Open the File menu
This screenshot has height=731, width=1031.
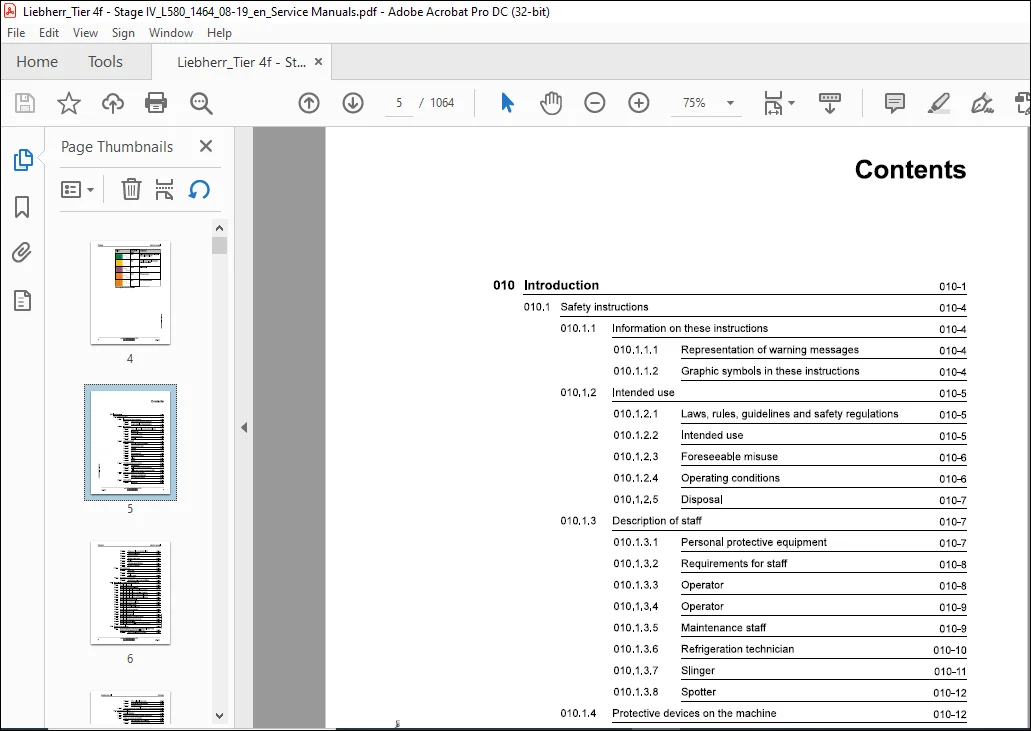point(16,33)
